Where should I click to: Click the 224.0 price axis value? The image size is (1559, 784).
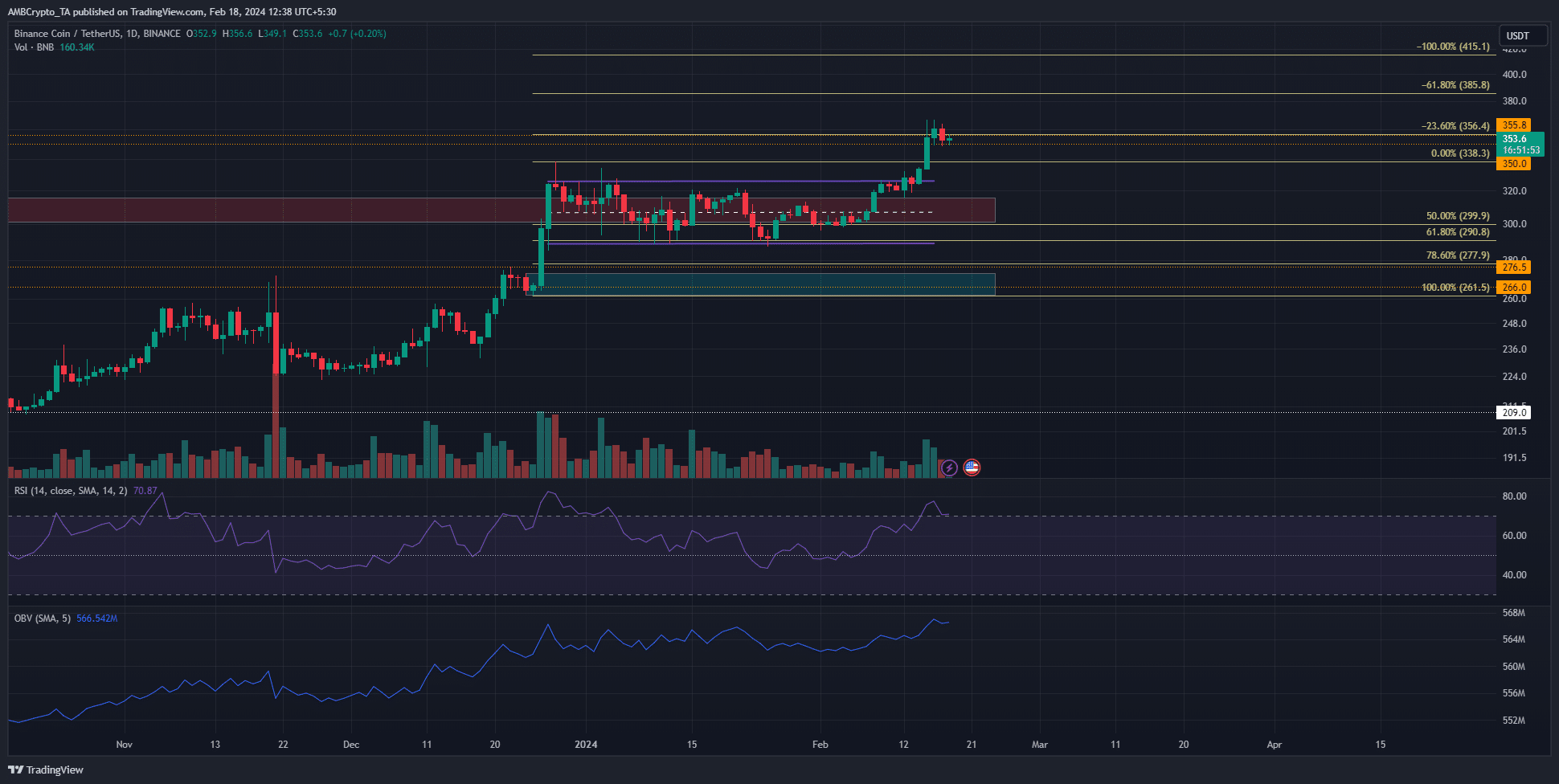click(x=1515, y=377)
